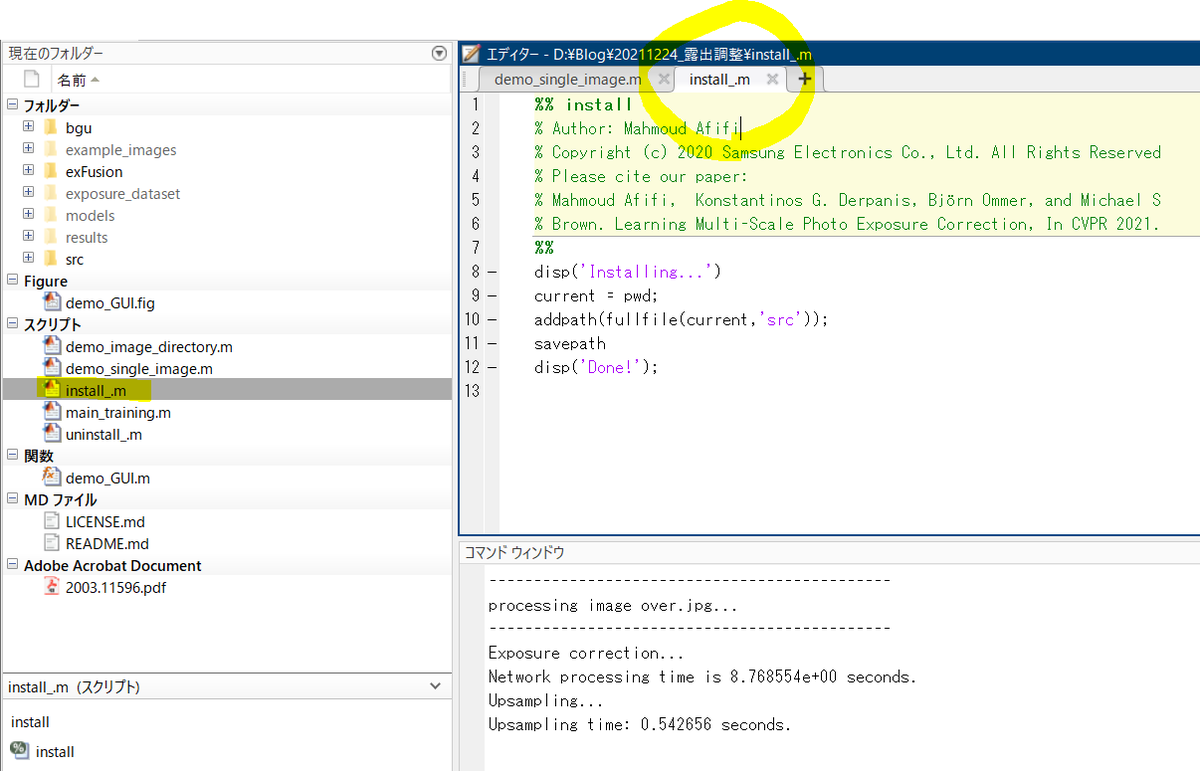Open the current folder panel actions menu

click(x=438, y=53)
